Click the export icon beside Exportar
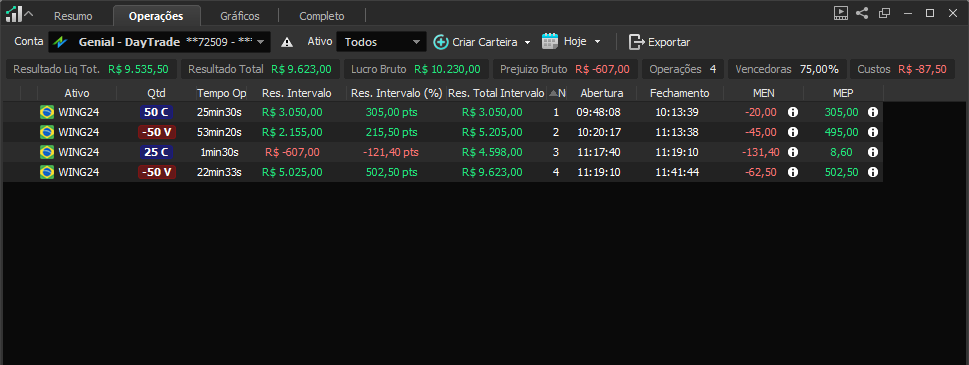This screenshot has height=365, width=969. pos(637,42)
